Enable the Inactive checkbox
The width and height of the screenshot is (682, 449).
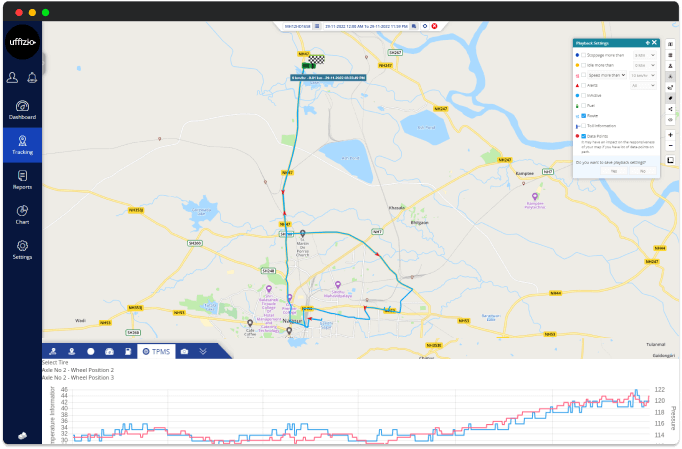584,95
